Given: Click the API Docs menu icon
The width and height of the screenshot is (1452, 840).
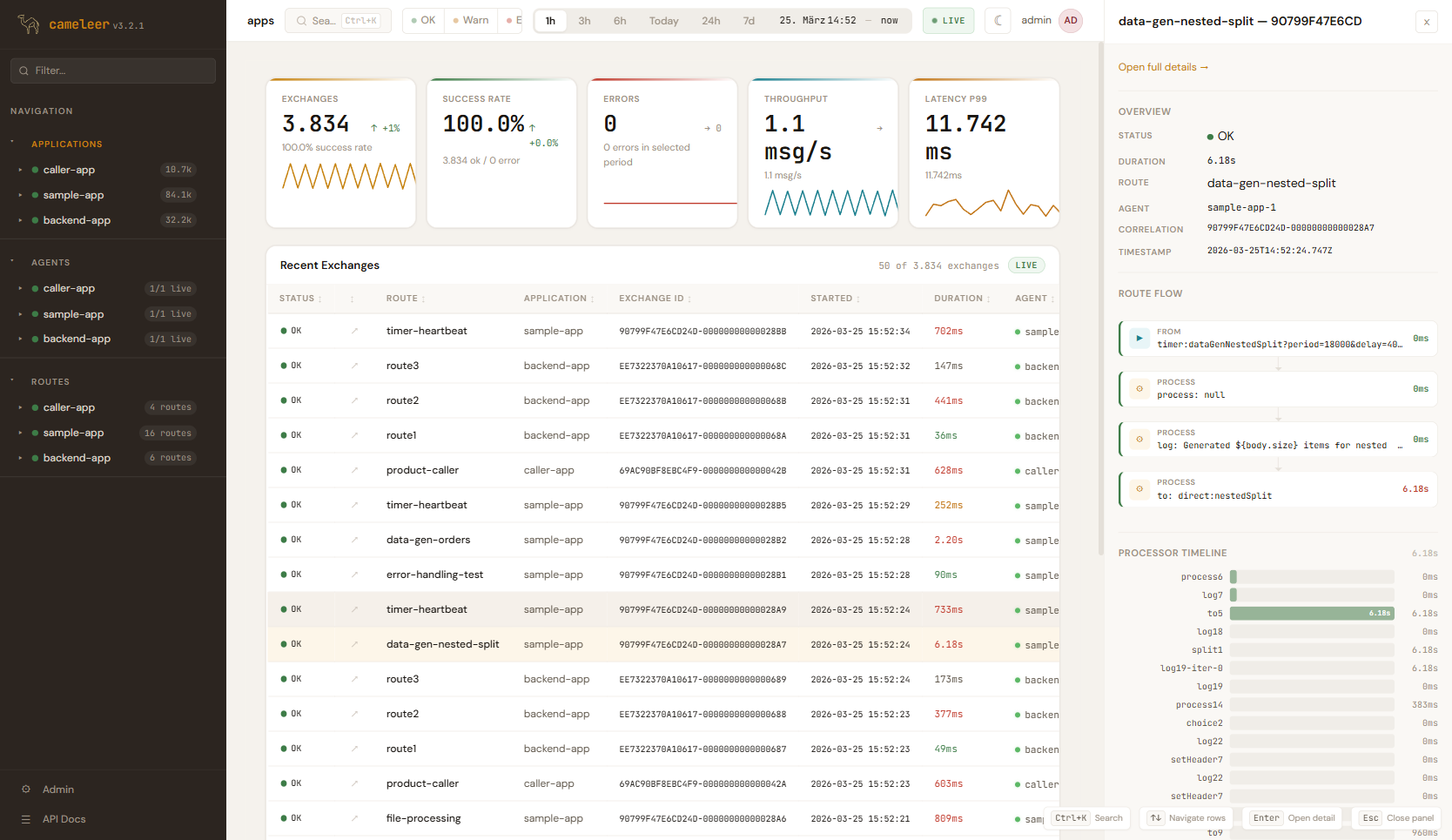Looking at the screenshot, I should point(26,819).
